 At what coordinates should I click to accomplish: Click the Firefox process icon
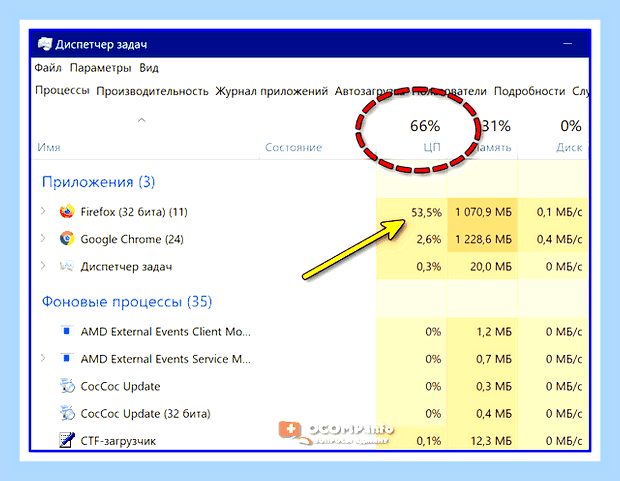point(67,212)
